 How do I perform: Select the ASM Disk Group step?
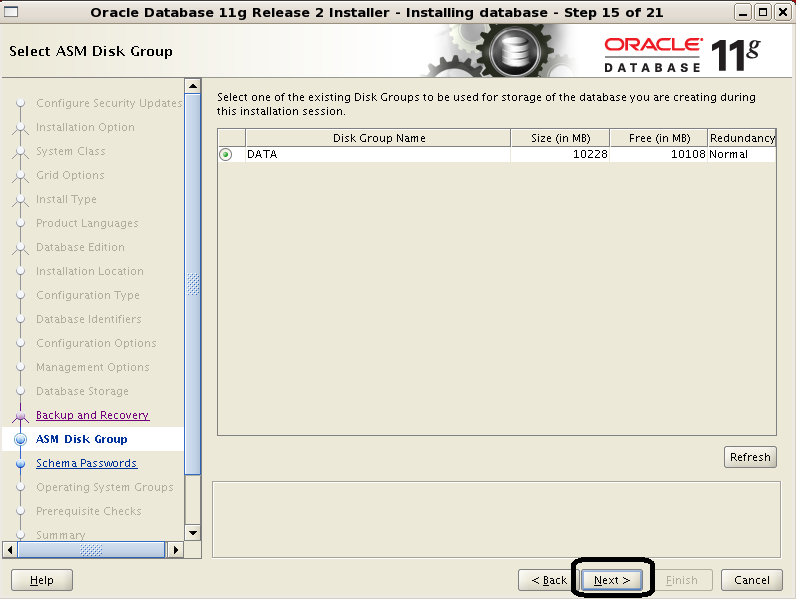(x=82, y=439)
